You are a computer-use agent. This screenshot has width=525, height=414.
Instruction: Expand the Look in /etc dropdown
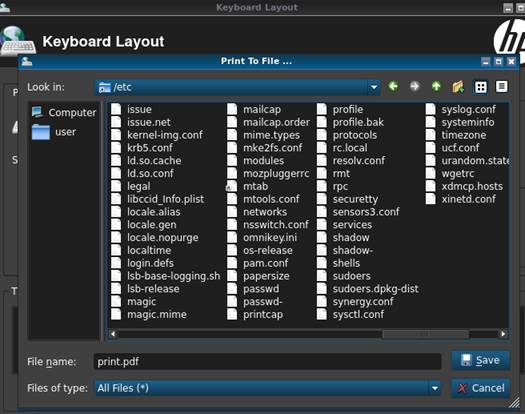pyautogui.click(x=374, y=87)
